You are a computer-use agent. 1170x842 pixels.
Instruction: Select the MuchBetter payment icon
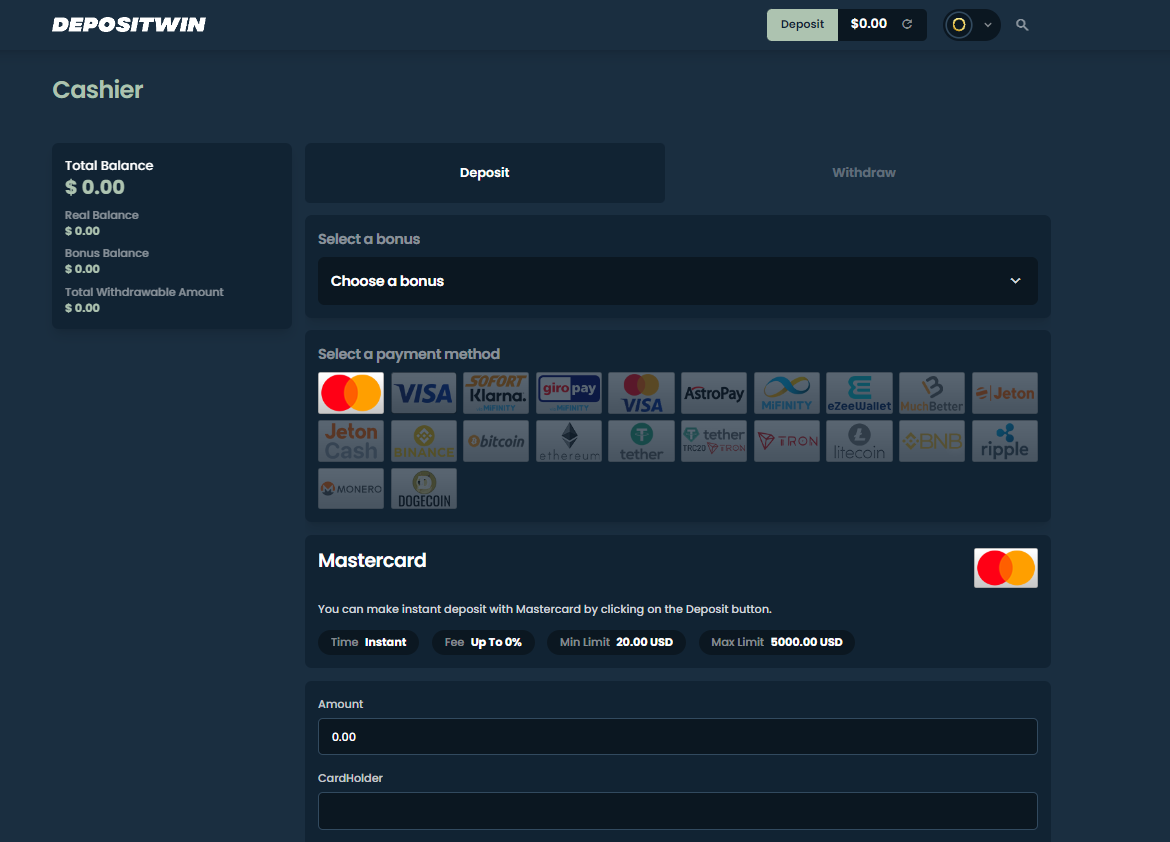(x=932, y=393)
